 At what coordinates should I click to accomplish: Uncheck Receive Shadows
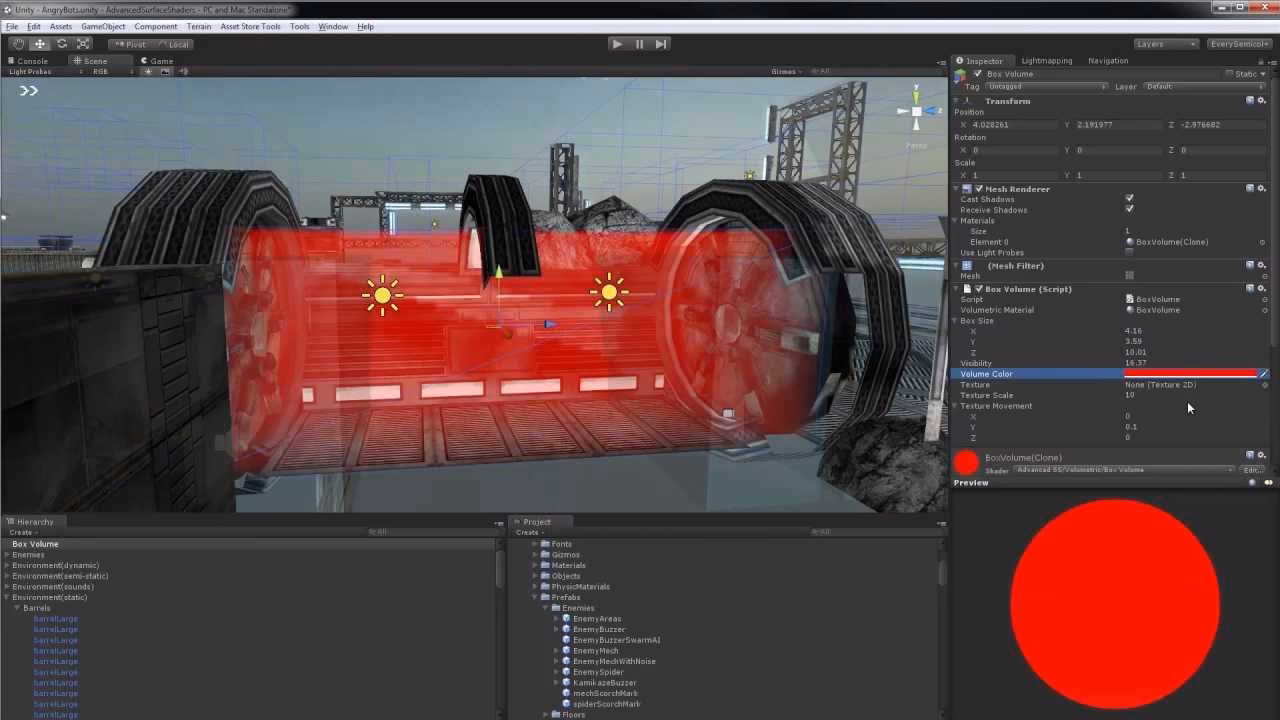(x=1129, y=210)
